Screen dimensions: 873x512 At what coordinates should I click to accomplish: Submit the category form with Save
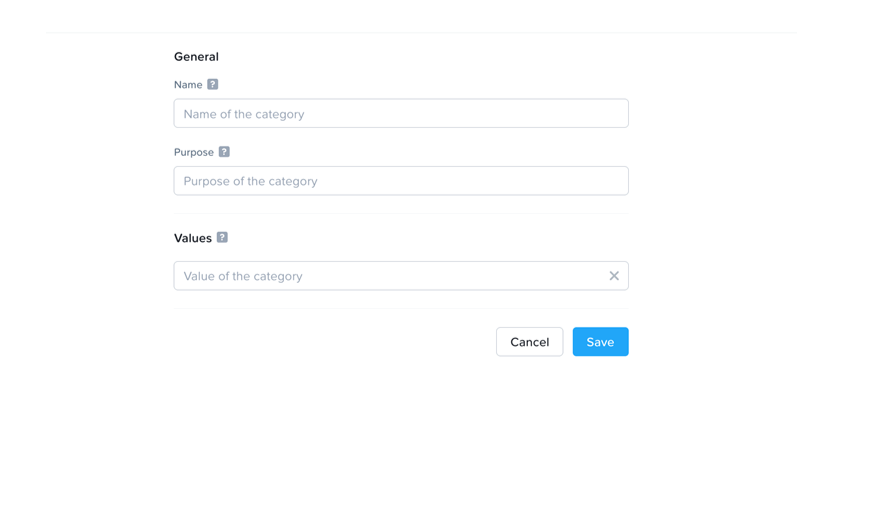point(600,342)
